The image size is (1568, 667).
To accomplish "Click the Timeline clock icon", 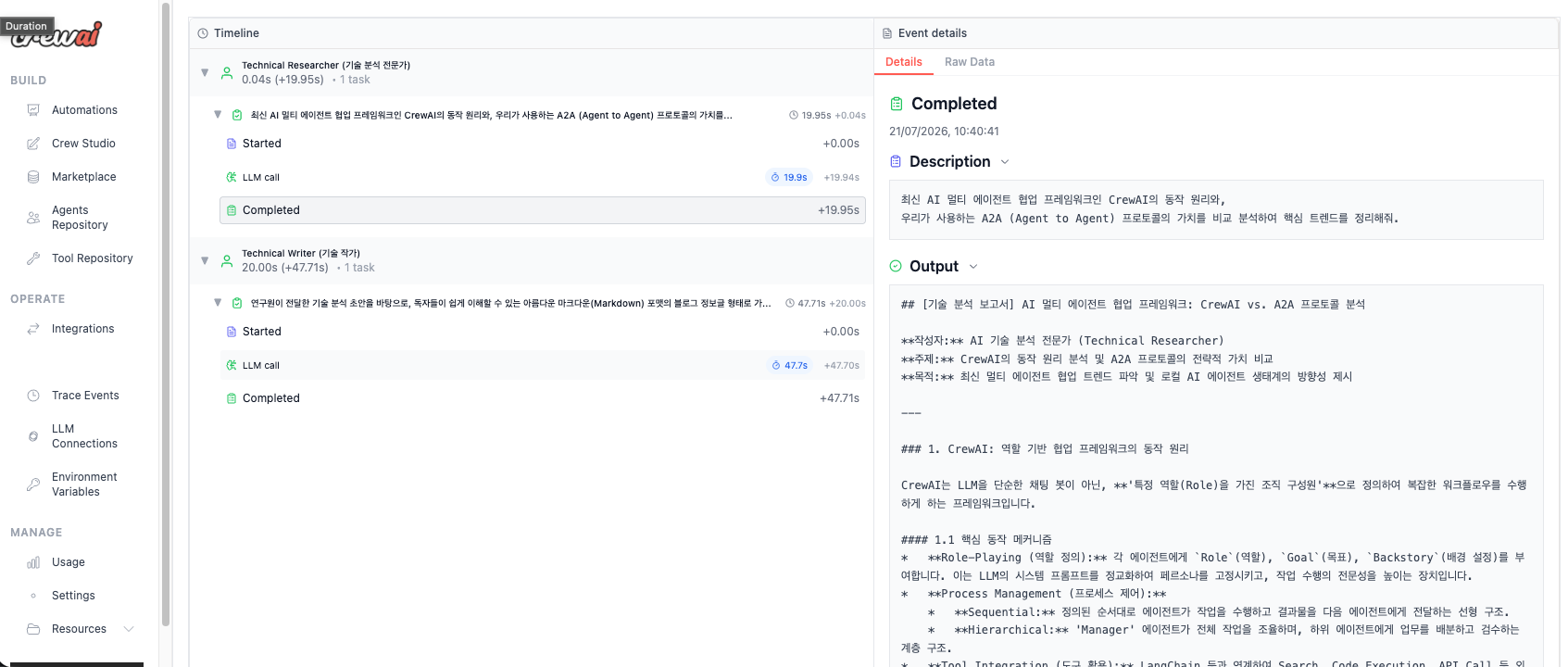I will pos(203,33).
